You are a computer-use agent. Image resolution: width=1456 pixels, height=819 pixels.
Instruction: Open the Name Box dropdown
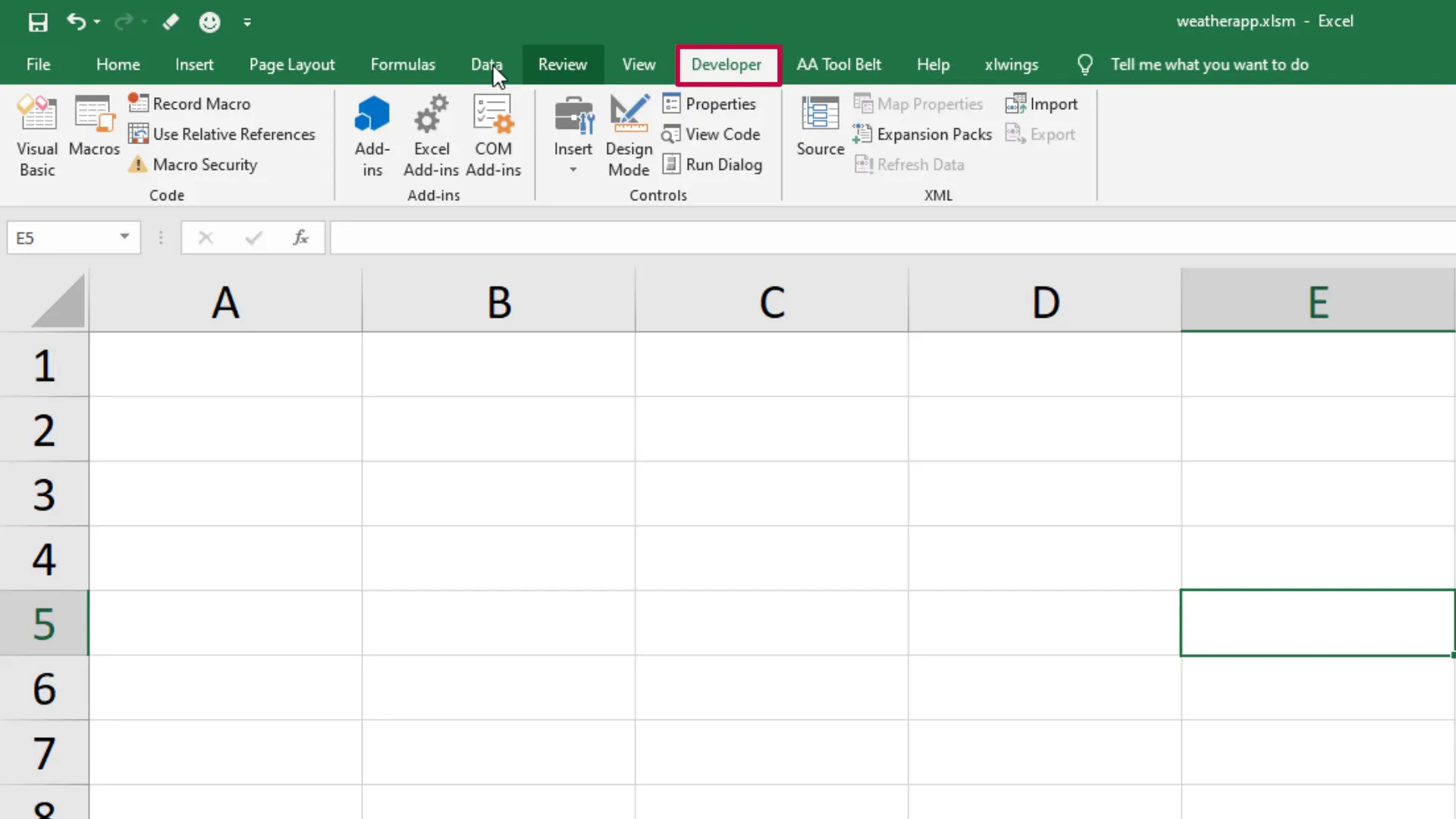coord(124,237)
